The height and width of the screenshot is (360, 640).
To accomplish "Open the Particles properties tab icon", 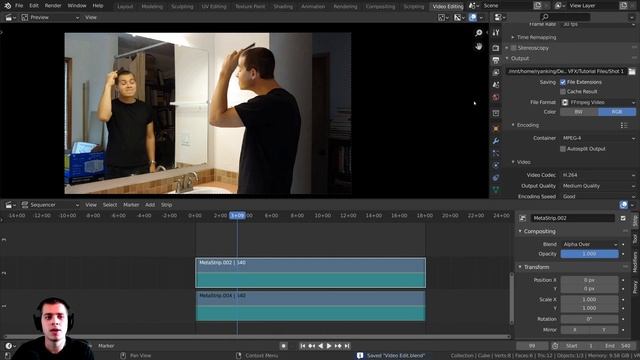I will coord(496,153).
